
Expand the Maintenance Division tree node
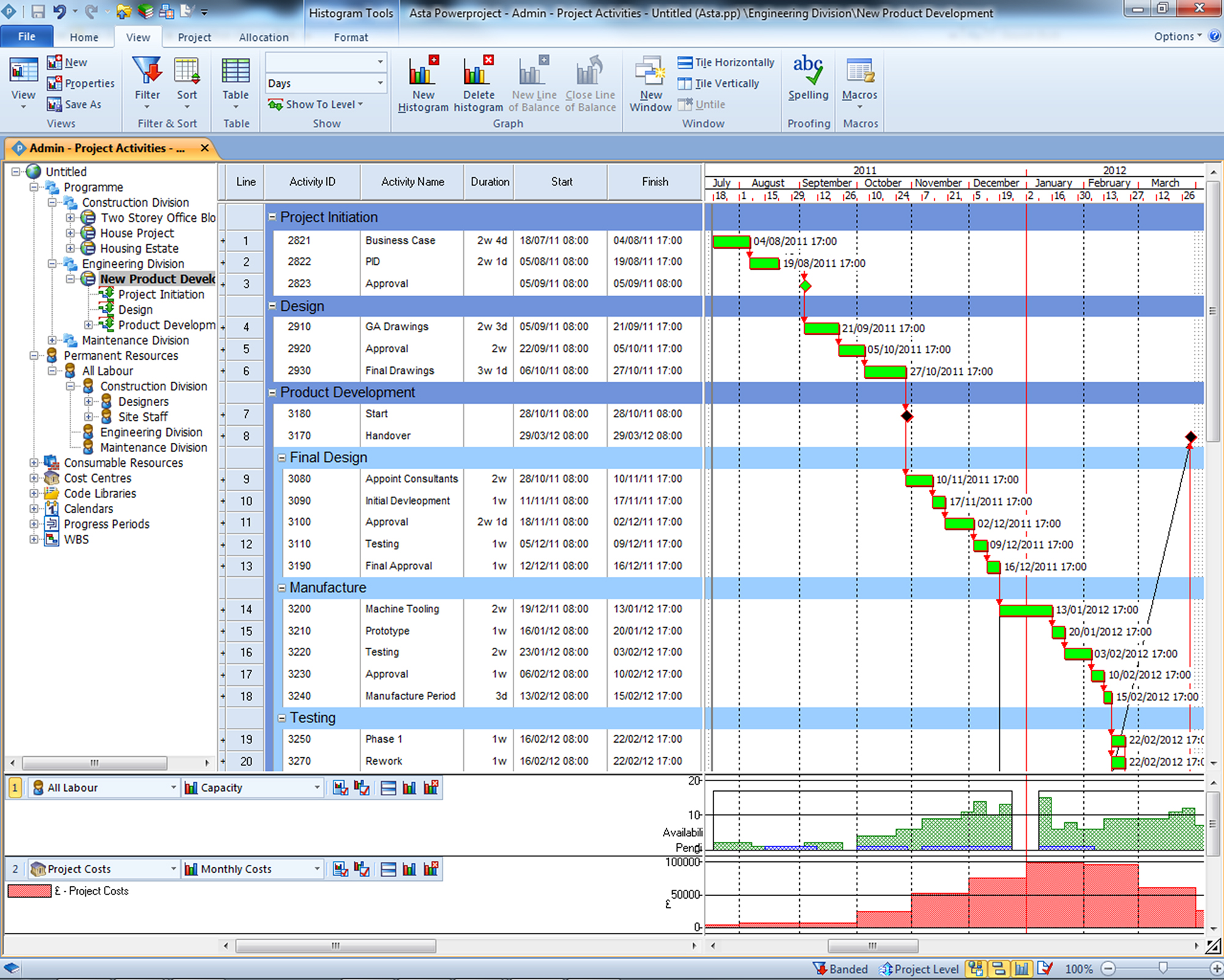[52, 340]
